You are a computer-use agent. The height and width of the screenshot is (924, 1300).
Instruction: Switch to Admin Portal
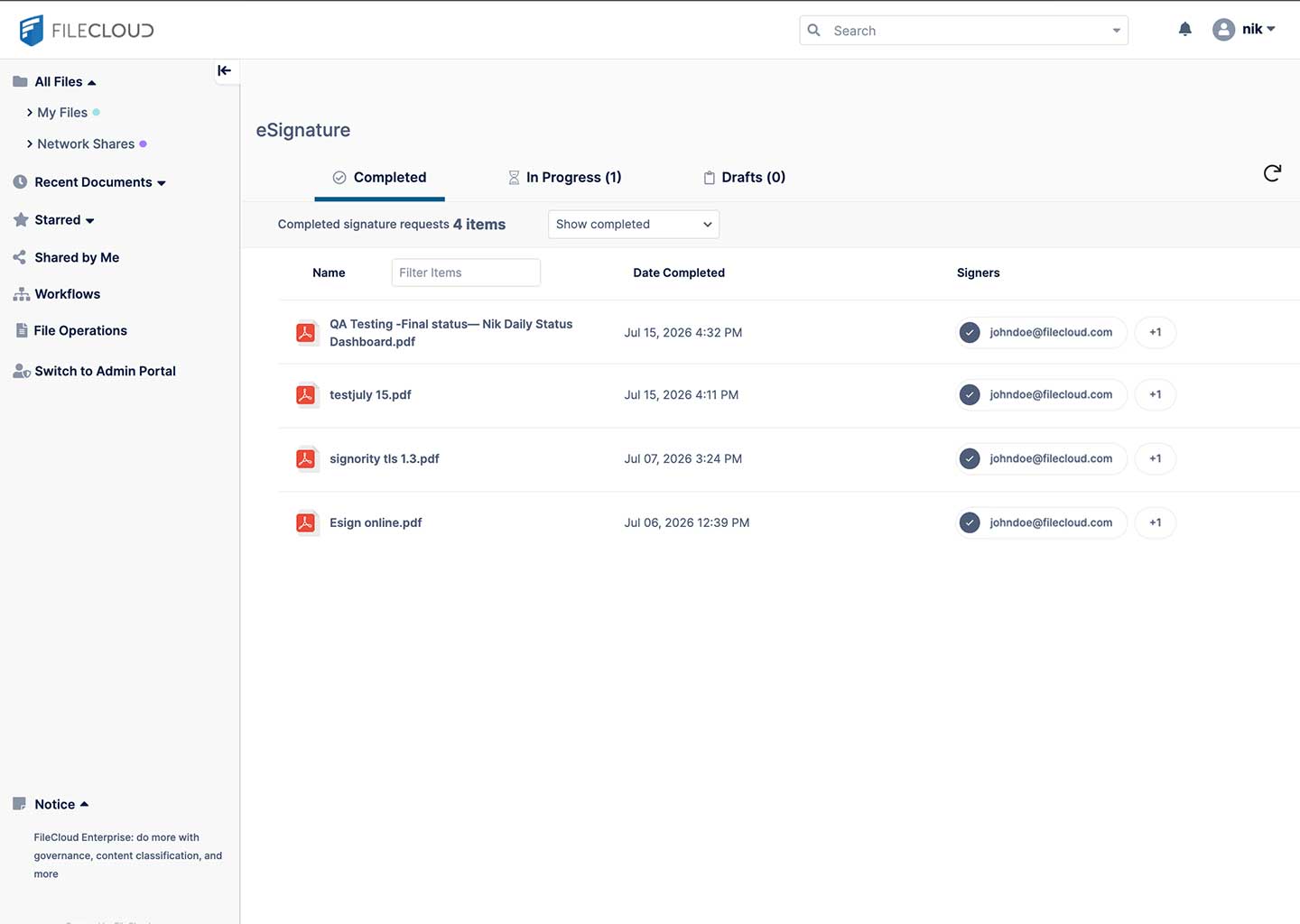pos(105,371)
